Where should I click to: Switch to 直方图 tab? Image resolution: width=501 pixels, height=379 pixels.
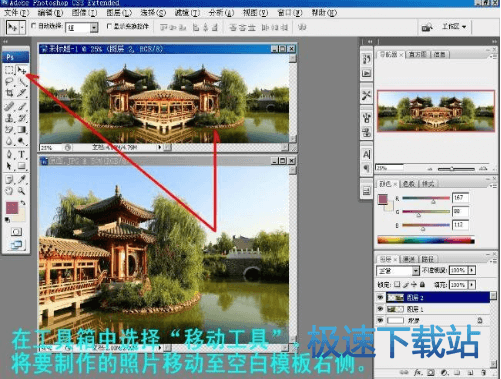coord(418,54)
